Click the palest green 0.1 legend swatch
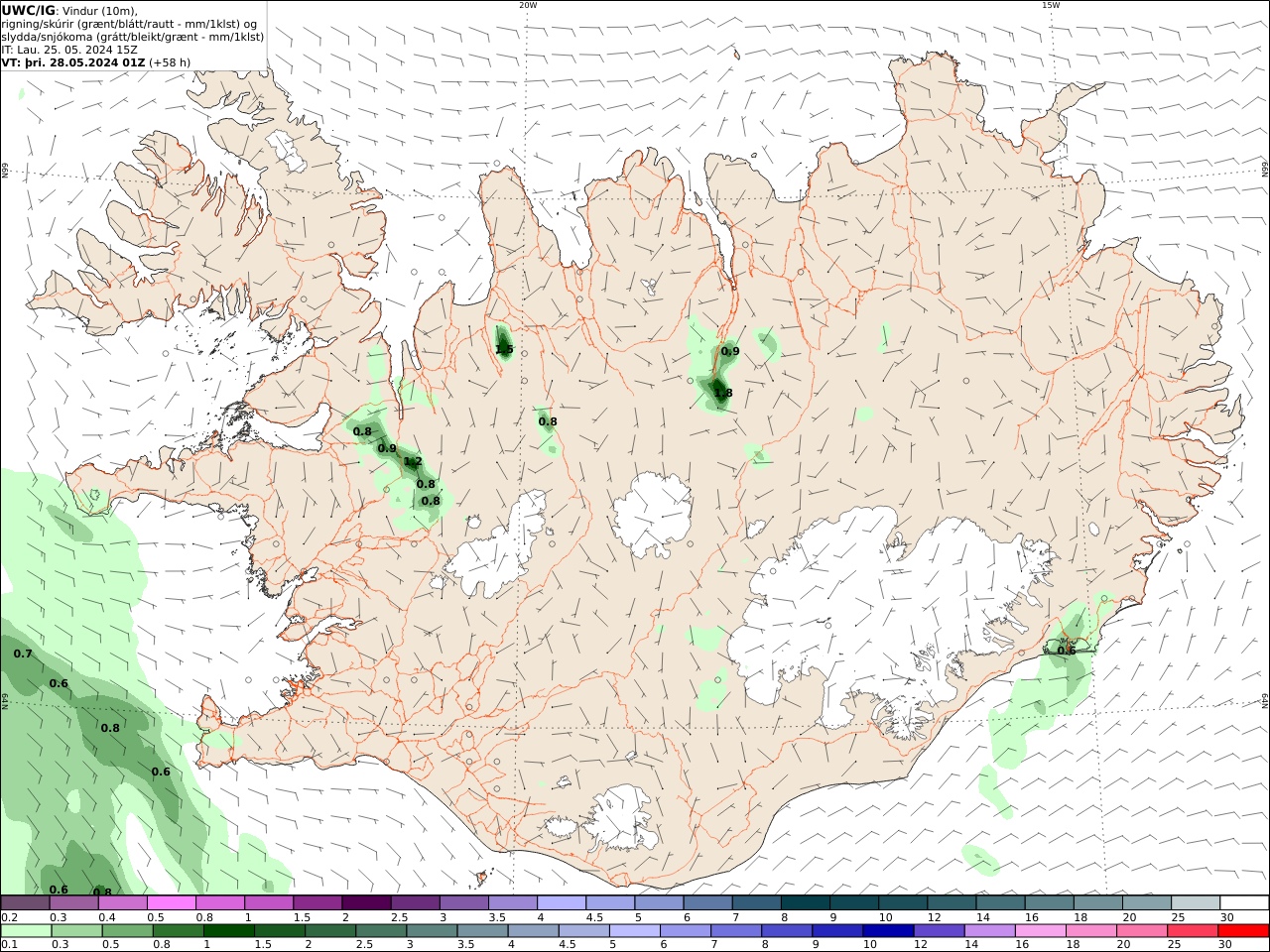The image size is (1270, 952). point(27,931)
